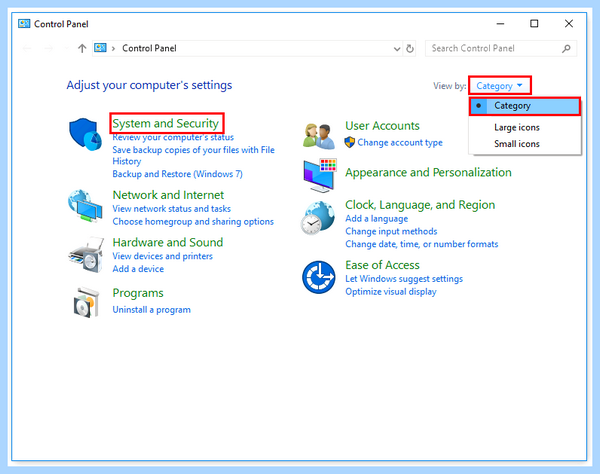Open the Programs disc icon

[x=86, y=302]
